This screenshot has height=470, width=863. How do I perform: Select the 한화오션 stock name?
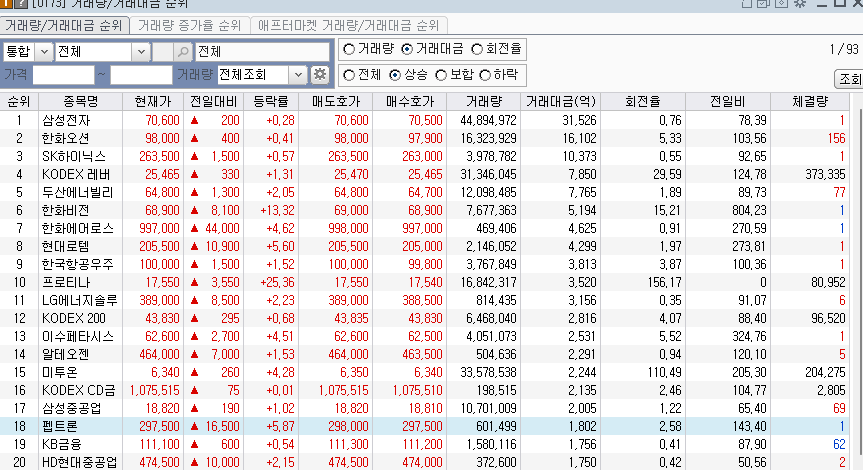65,138
